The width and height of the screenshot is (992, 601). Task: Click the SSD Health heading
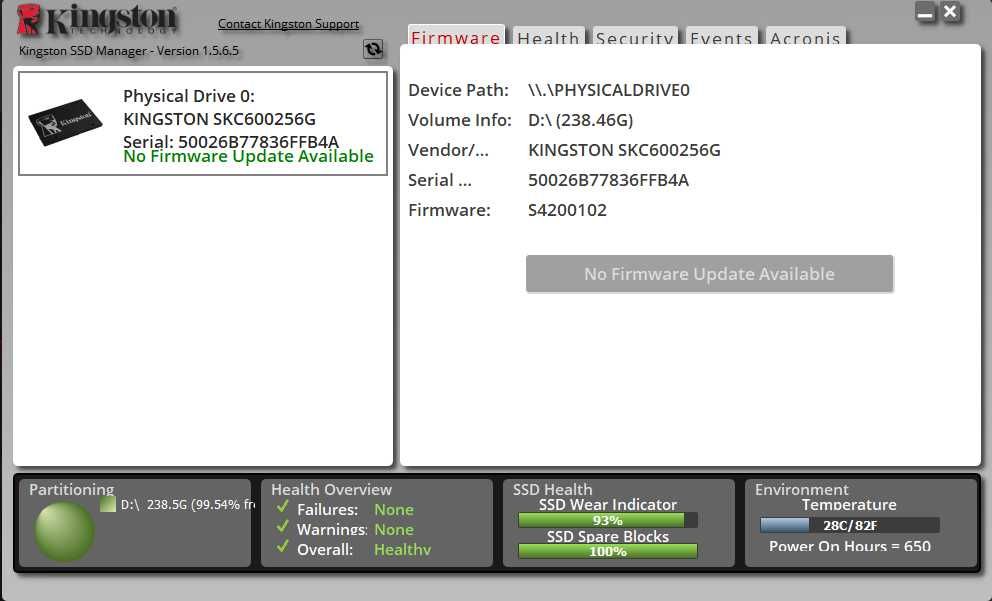tap(552, 489)
